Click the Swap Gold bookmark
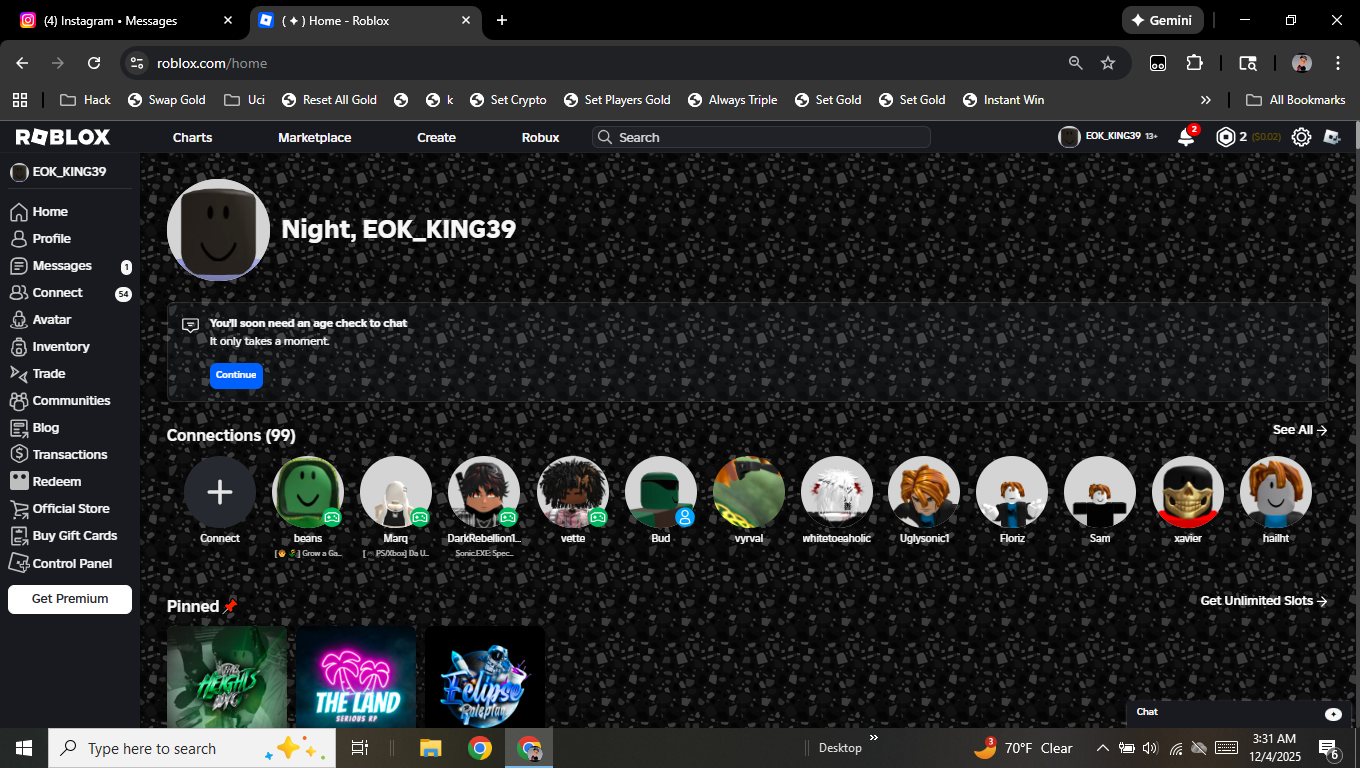This screenshot has height=768, width=1360. (166, 100)
